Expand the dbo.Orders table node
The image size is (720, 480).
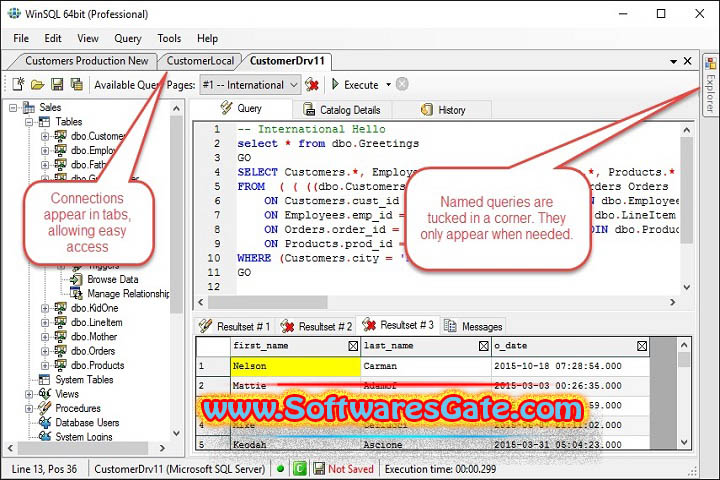tap(45, 351)
